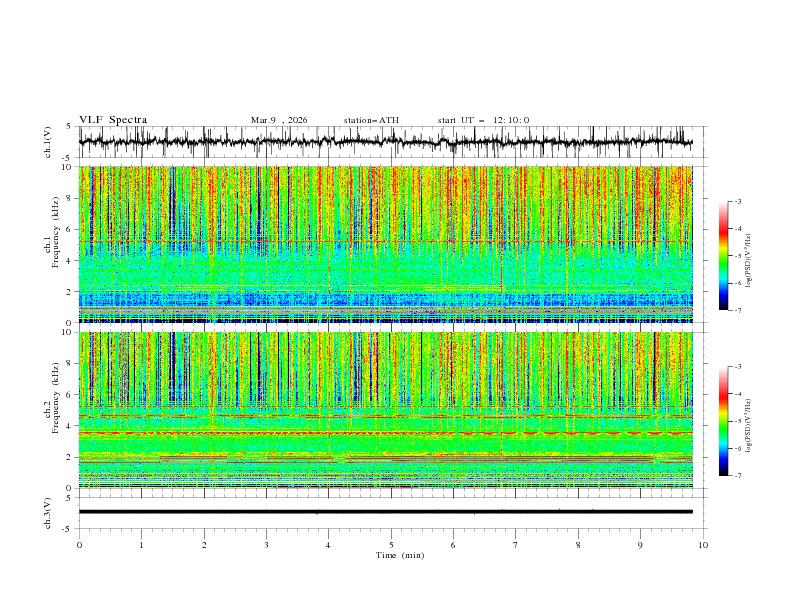Click the "9" tick on the Time axis
Screen dimensions: 792x612
click(640, 545)
